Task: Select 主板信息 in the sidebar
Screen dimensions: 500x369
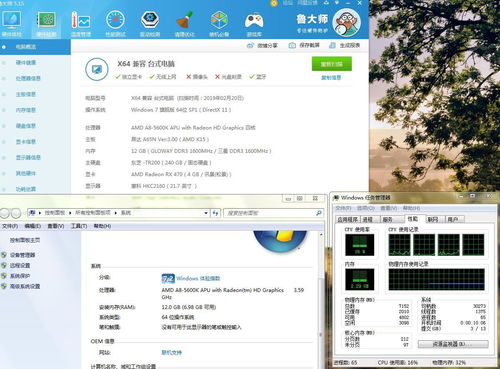Action: 26,94
